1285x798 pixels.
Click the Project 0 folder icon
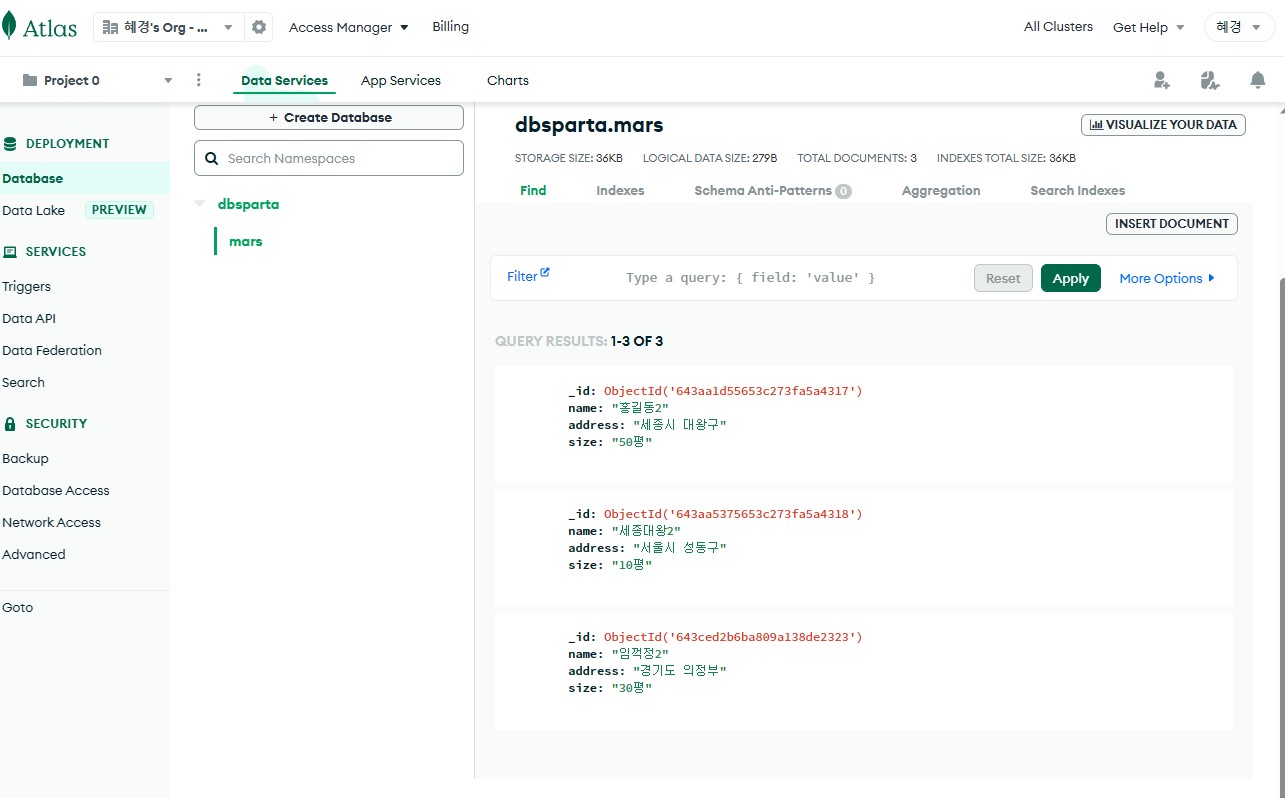point(30,80)
